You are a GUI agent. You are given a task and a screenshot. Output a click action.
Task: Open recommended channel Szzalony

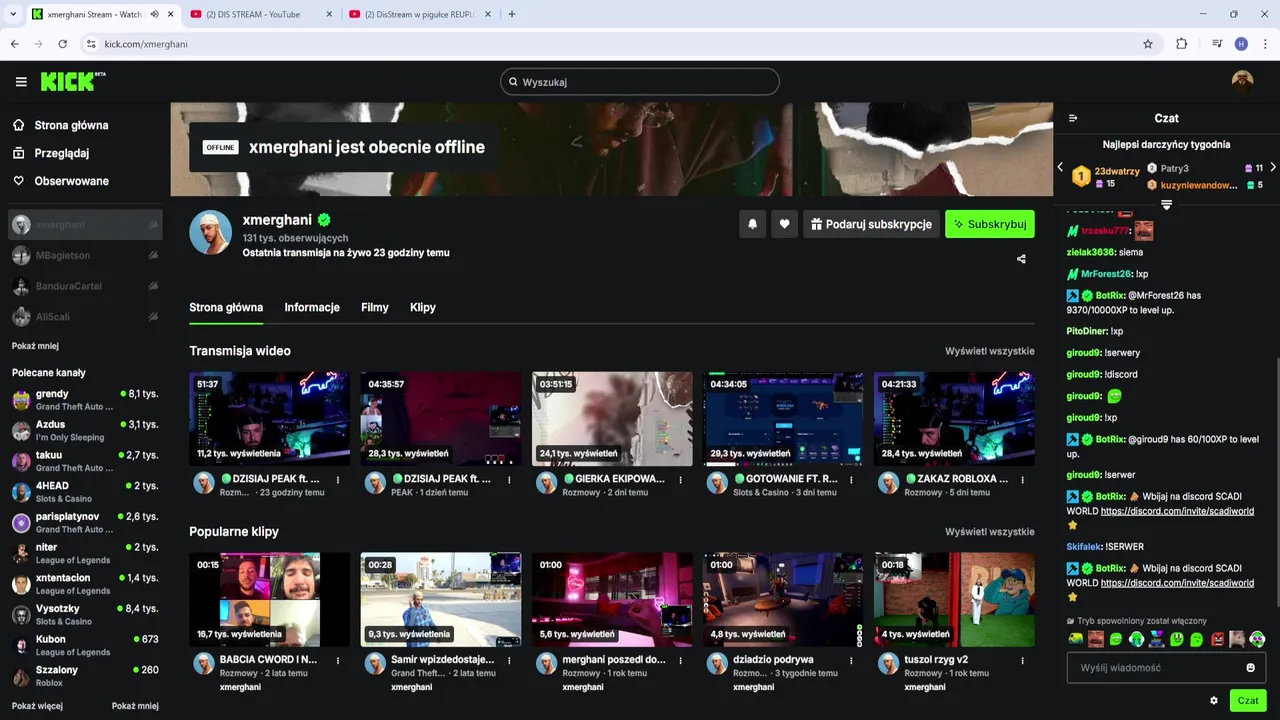coord(85,675)
